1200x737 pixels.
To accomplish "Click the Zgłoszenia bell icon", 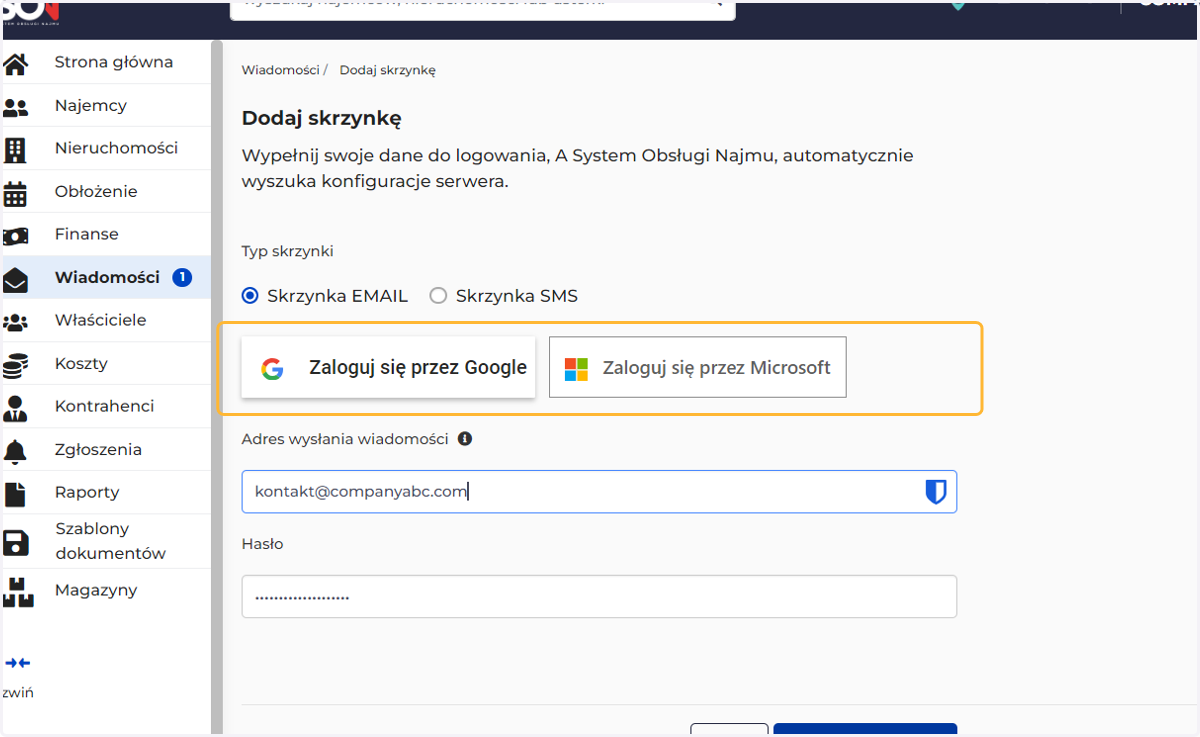I will click(x=15, y=452).
